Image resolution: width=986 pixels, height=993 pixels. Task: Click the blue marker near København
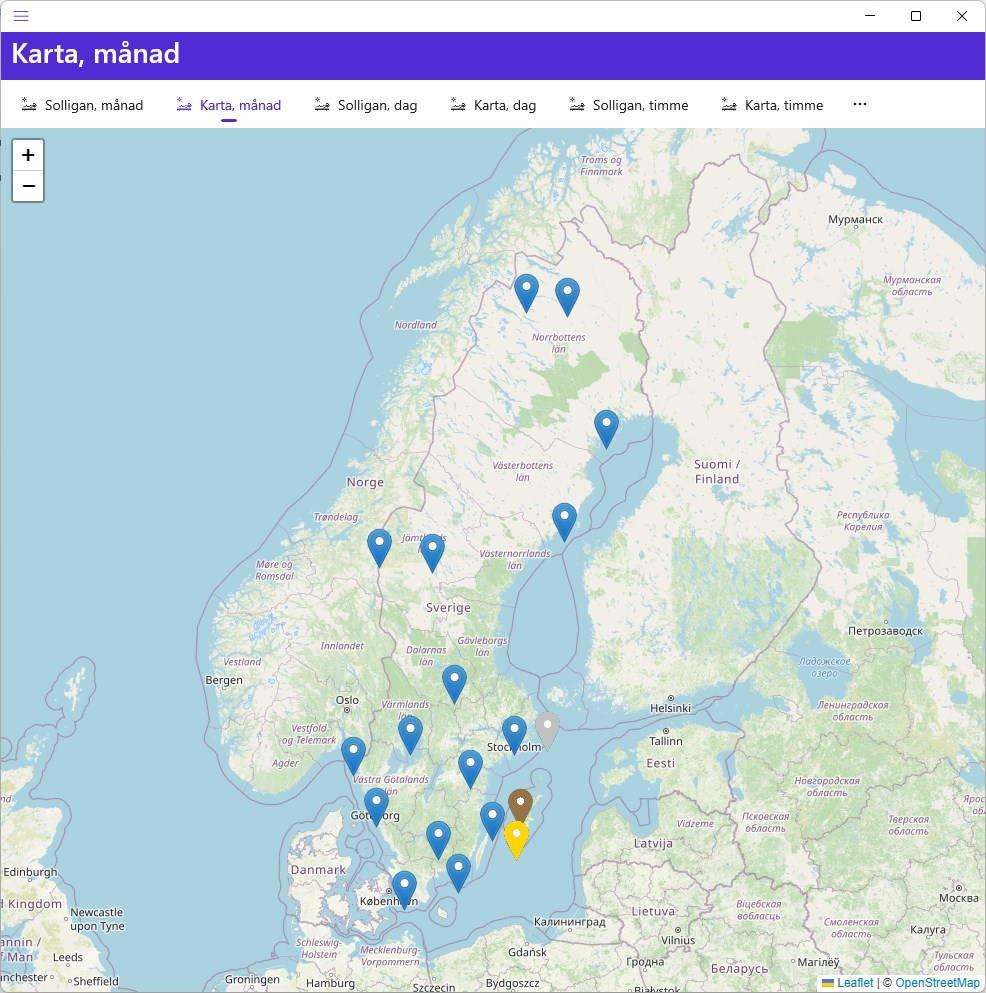pyautogui.click(x=404, y=890)
